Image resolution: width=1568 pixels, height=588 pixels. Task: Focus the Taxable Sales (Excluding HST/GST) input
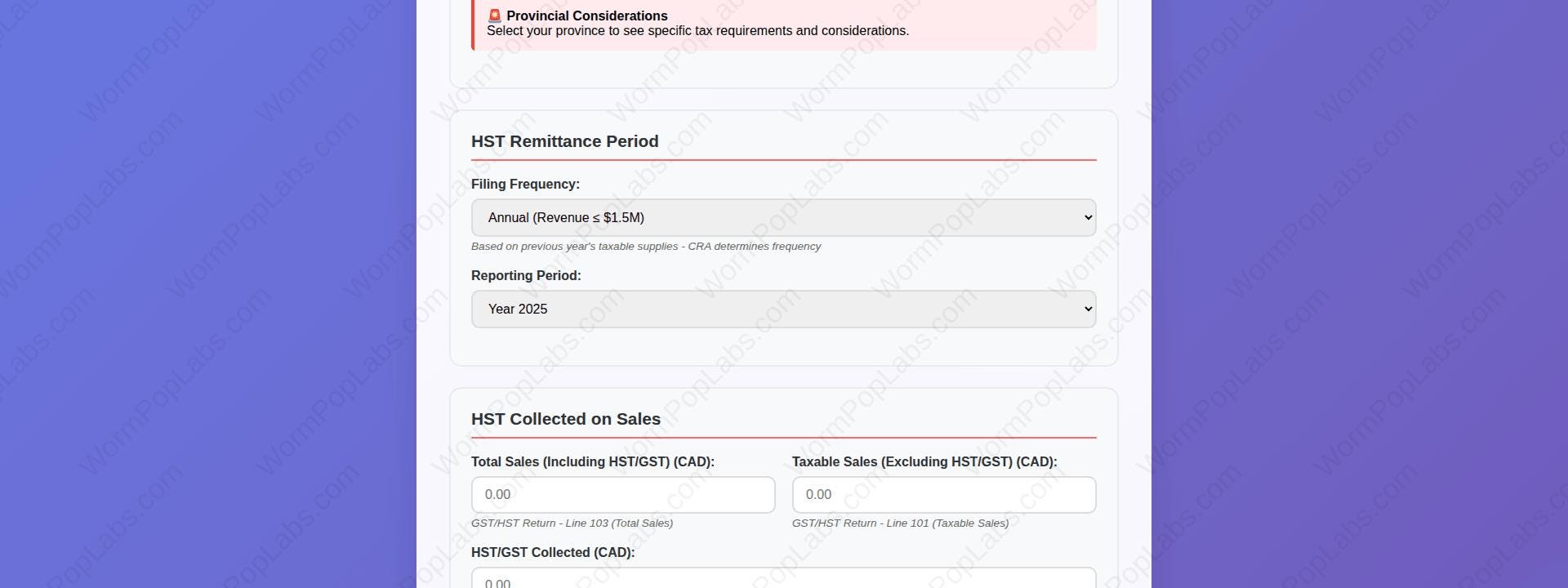(943, 494)
